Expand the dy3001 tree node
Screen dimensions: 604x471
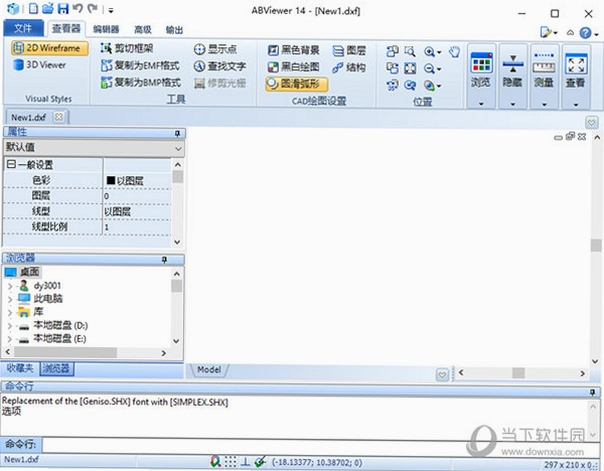(10, 286)
